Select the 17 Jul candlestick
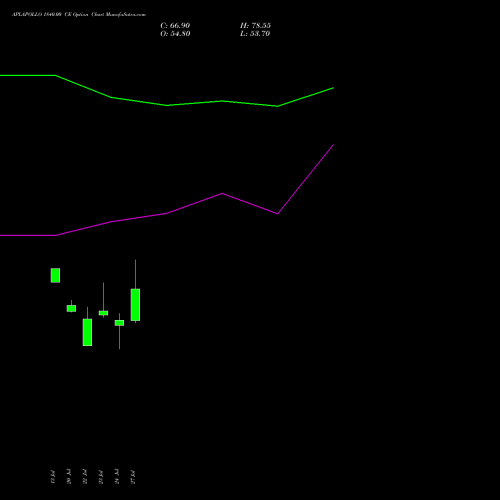 [x=55, y=275]
